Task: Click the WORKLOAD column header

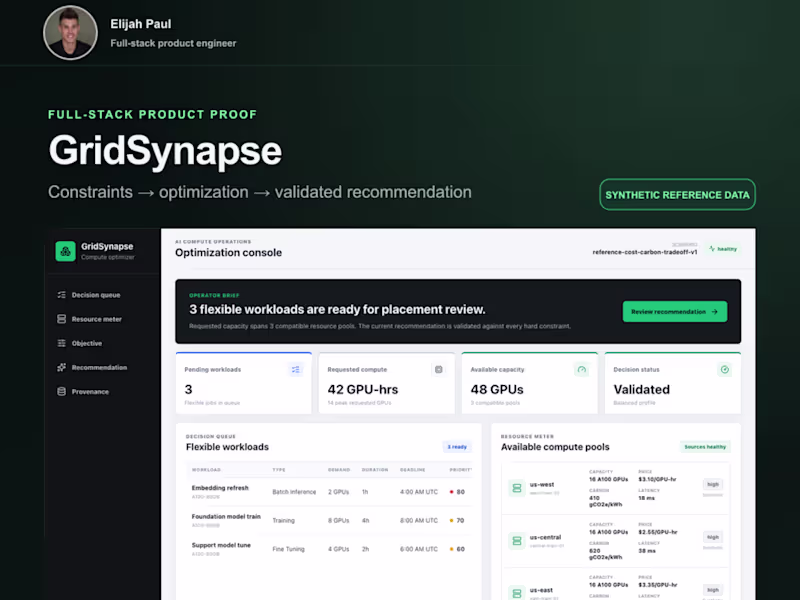Action: point(206,470)
